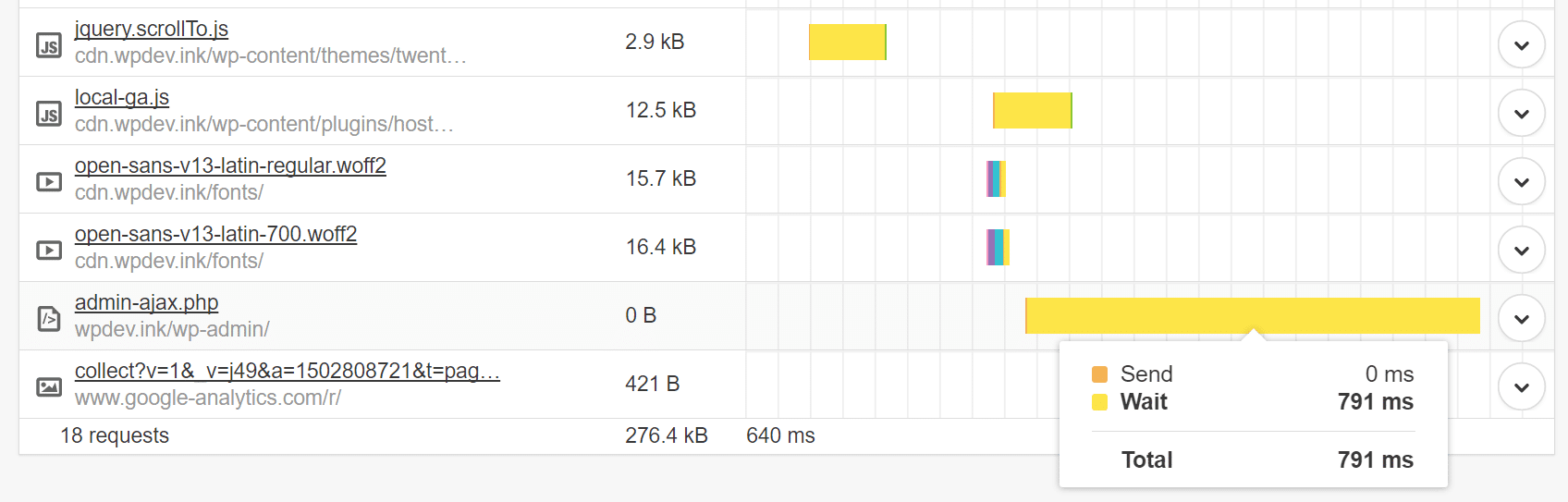Click the long yellow admin-ajax.php wait bar

pyautogui.click(x=1252, y=315)
